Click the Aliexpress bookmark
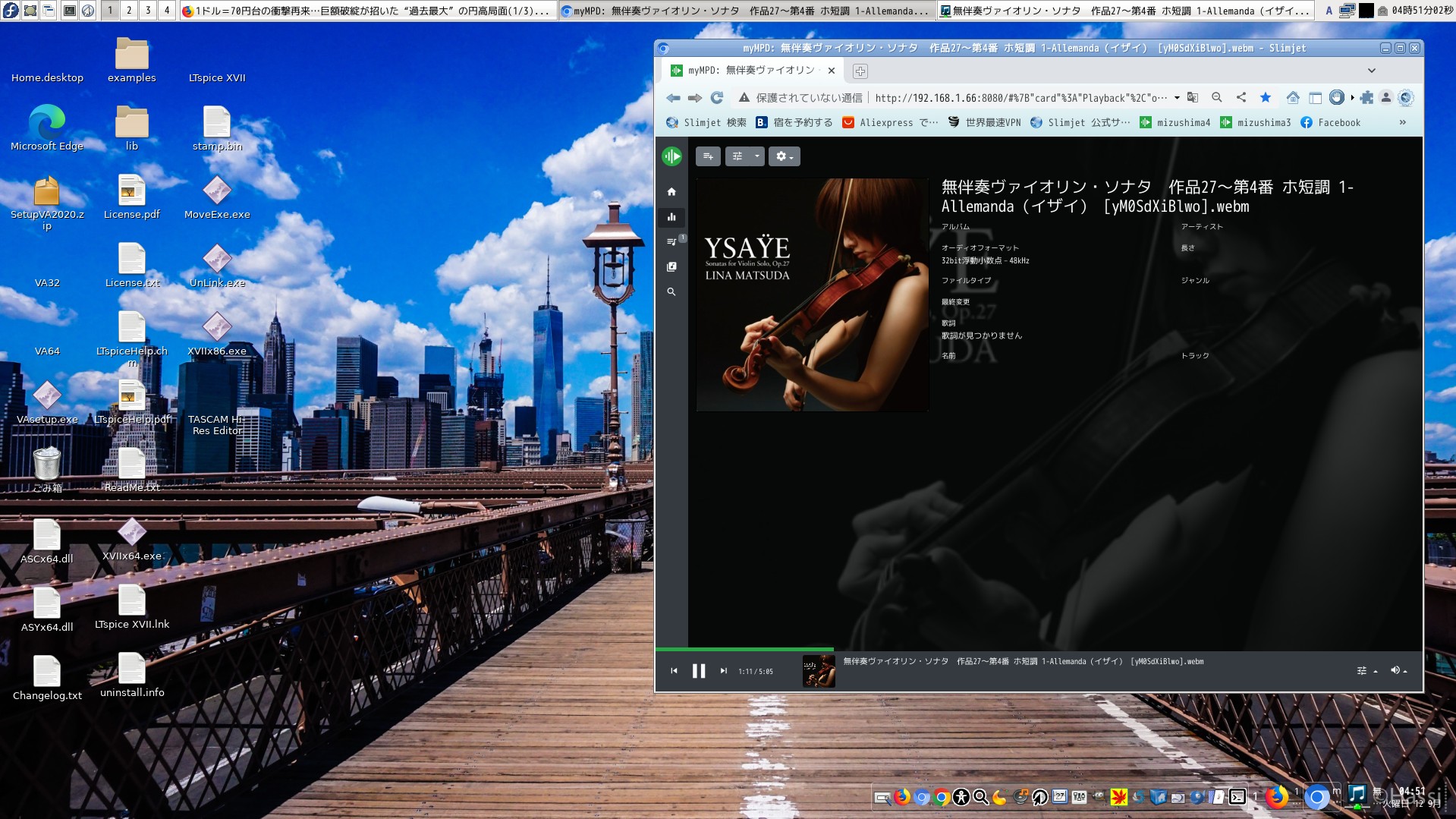 (x=889, y=122)
